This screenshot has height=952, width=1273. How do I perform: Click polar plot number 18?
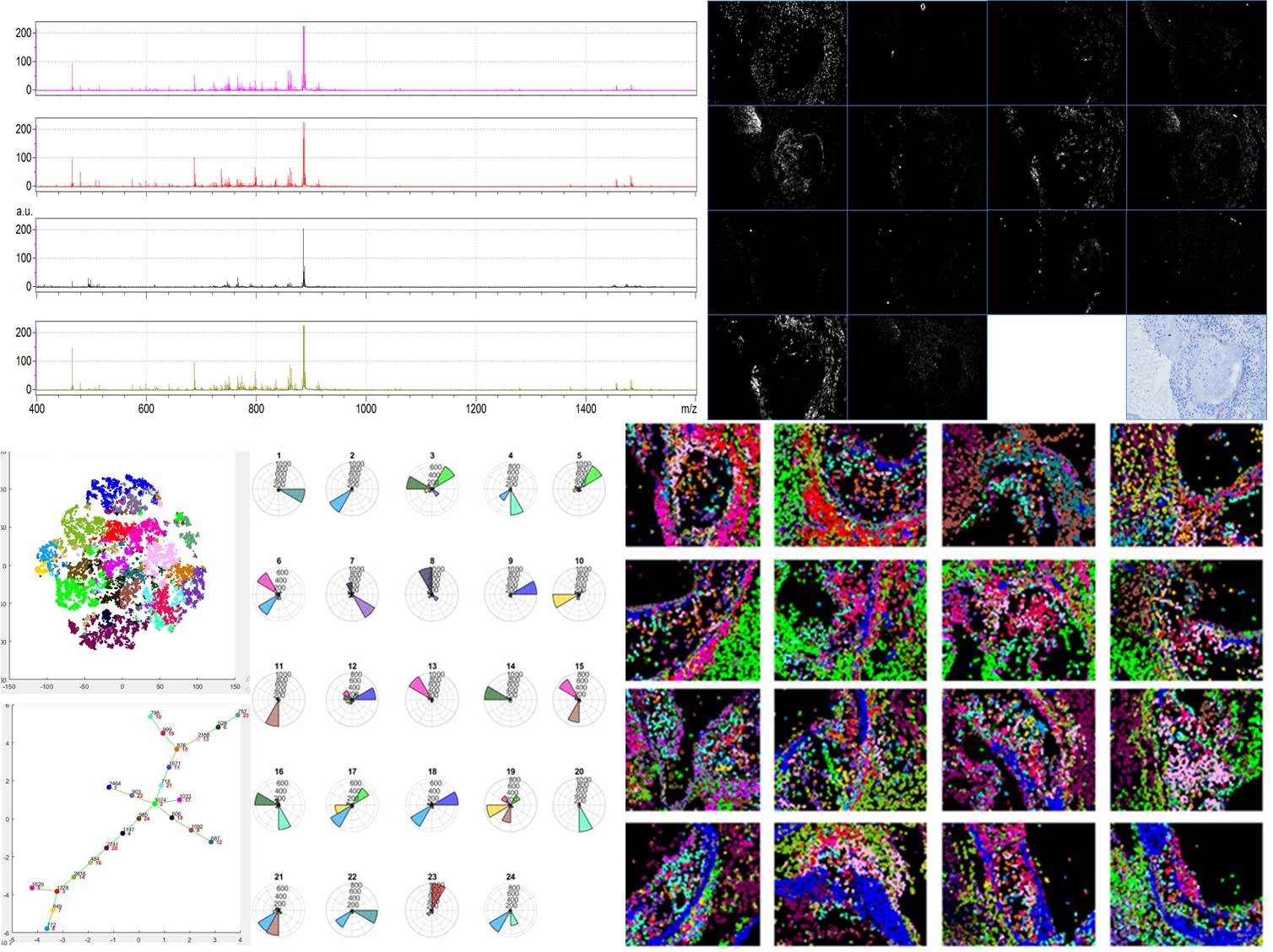(432, 805)
